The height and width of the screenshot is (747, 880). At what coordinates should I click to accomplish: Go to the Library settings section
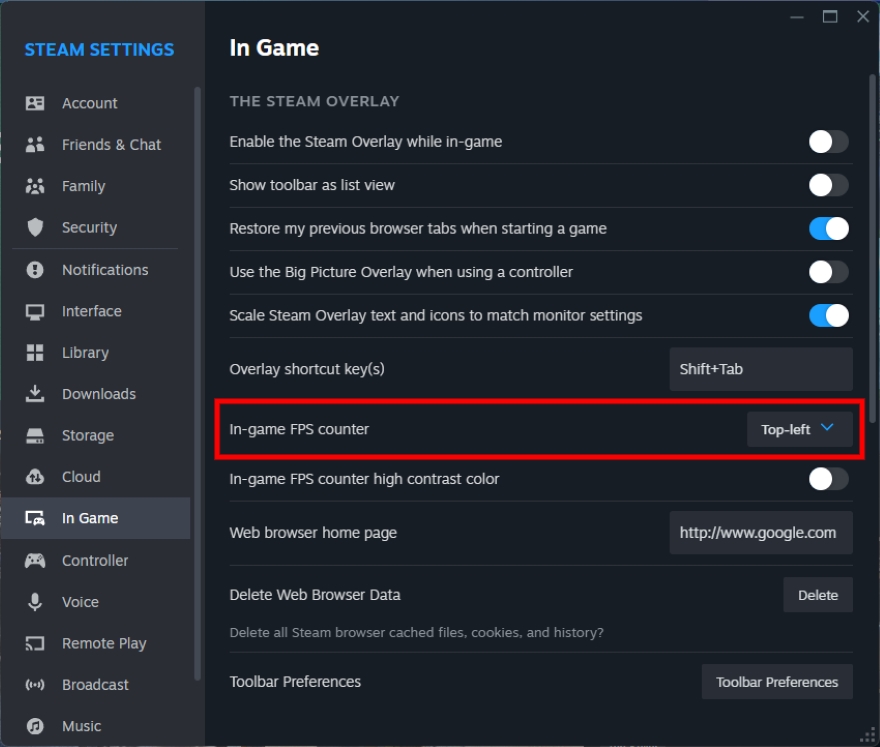coord(85,353)
